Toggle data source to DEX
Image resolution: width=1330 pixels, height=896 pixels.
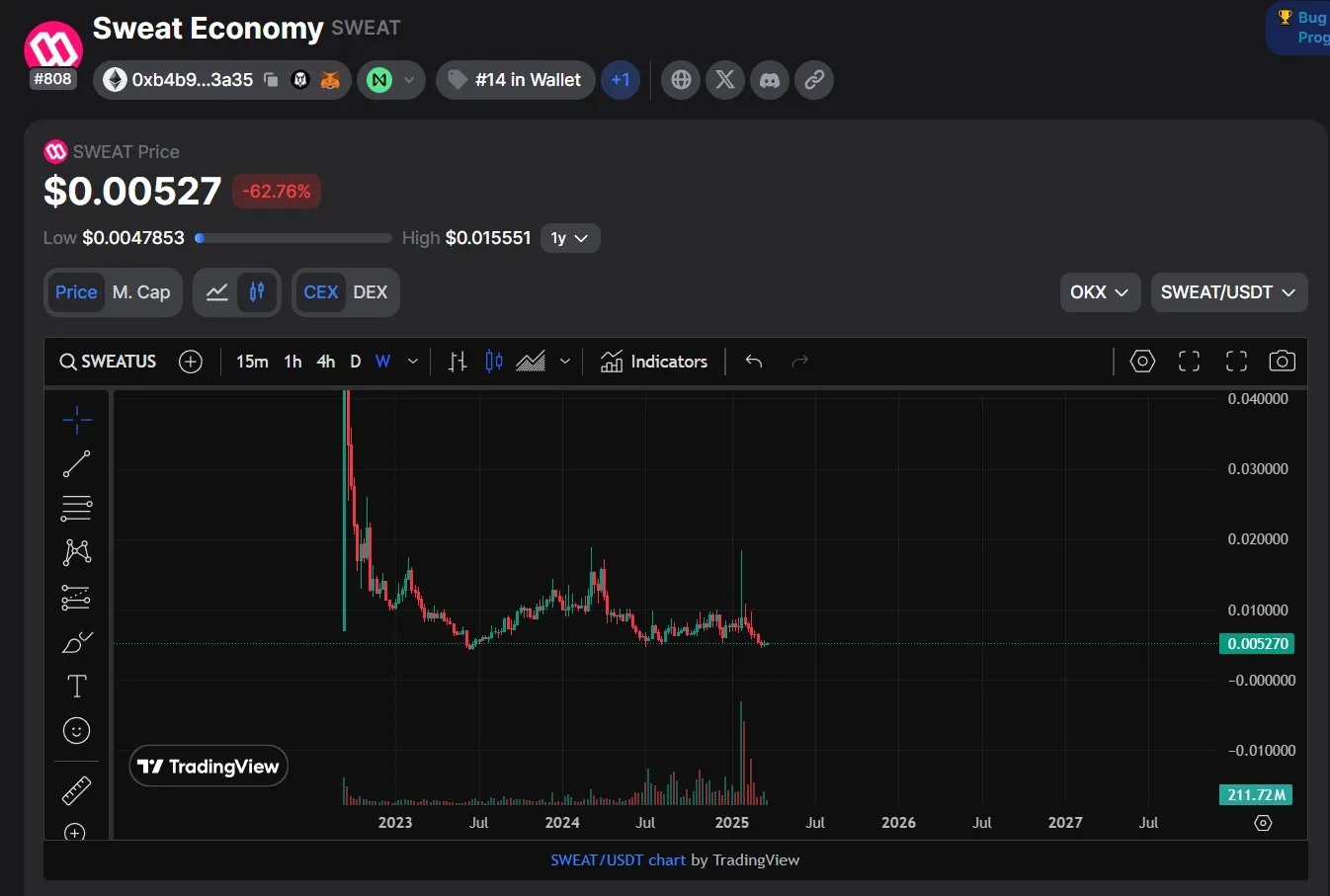pyautogui.click(x=370, y=292)
